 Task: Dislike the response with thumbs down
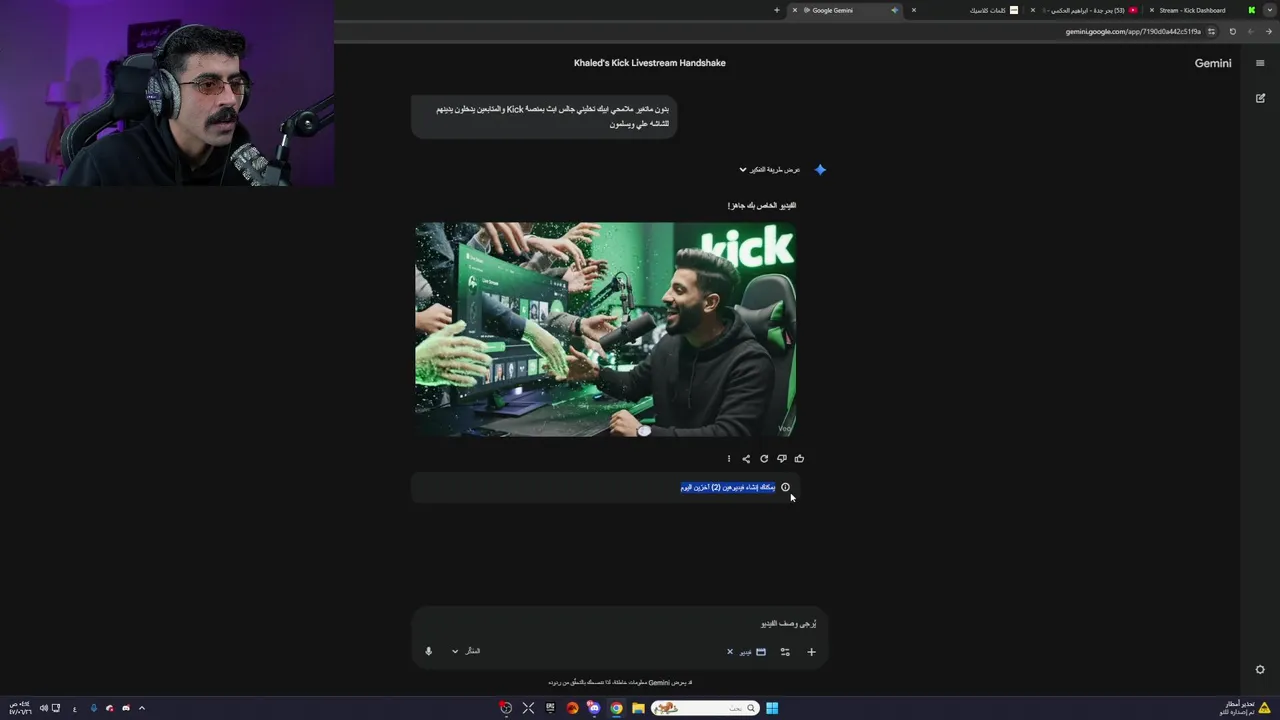pos(782,459)
